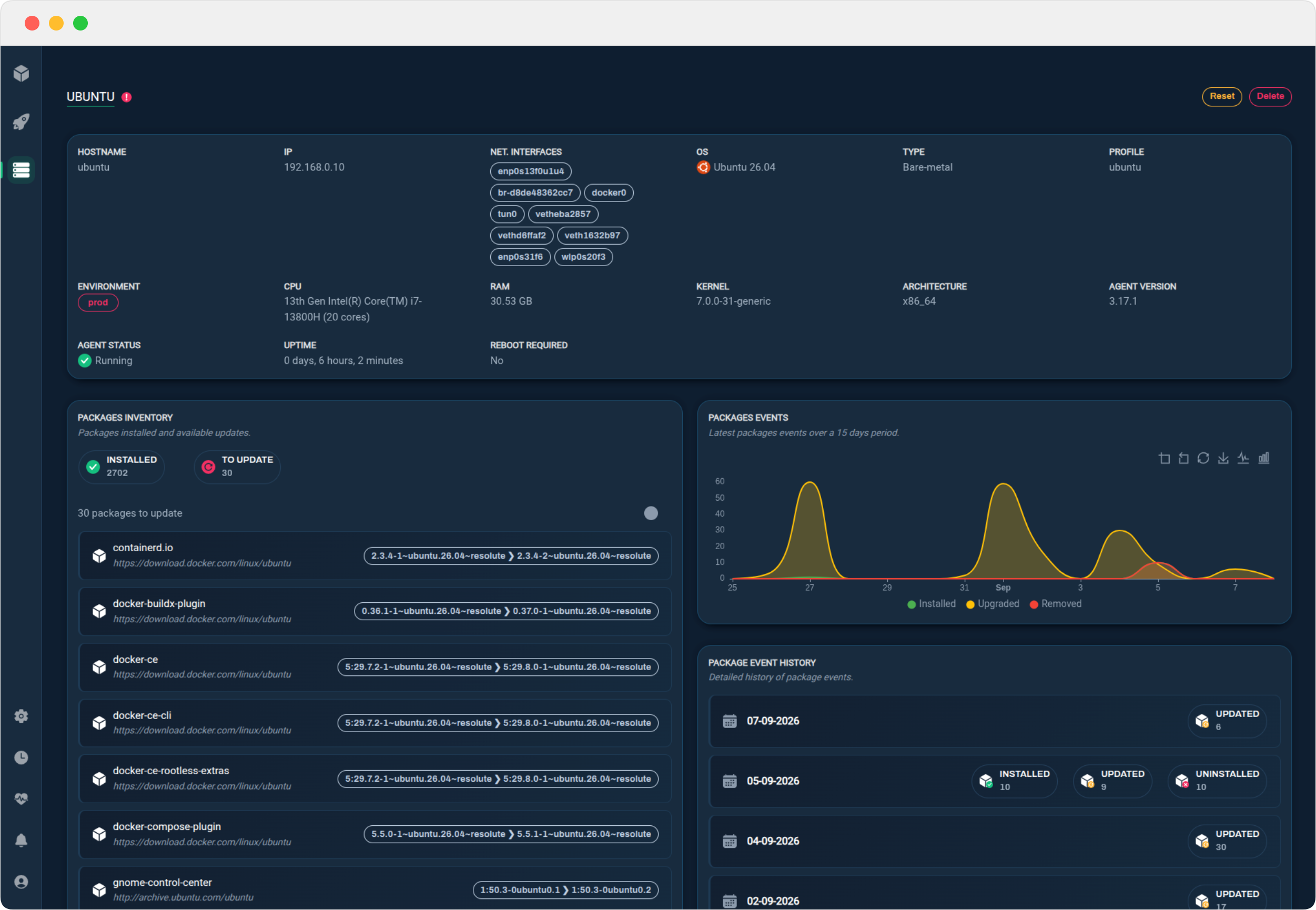Click the wlp0s20f3 interface tag
The image size is (1316, 910).
(583, 257)
